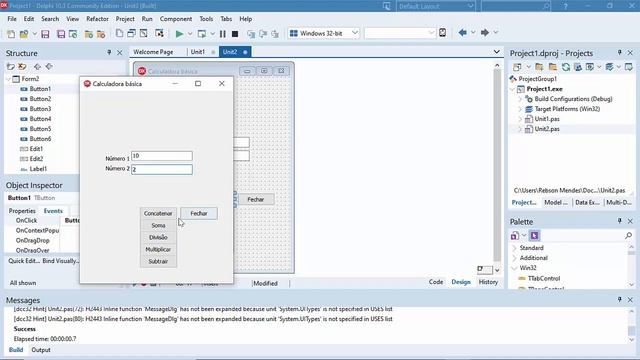The height and width of the screenshot is (360, 640).
Task: Open the File menu
Action: (x=12, y=19)
